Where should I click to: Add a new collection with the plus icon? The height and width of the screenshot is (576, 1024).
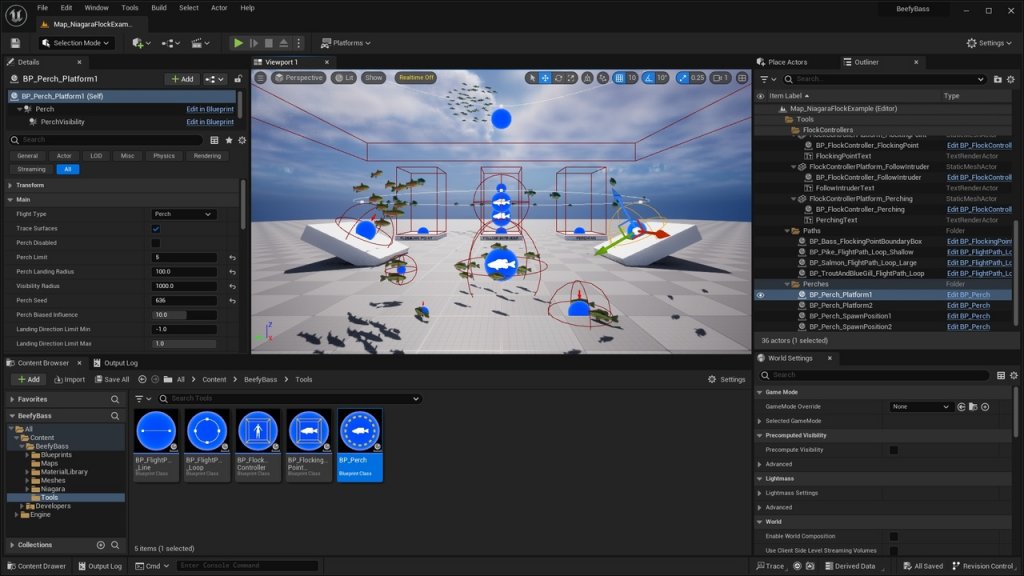(x=101, y=545)
